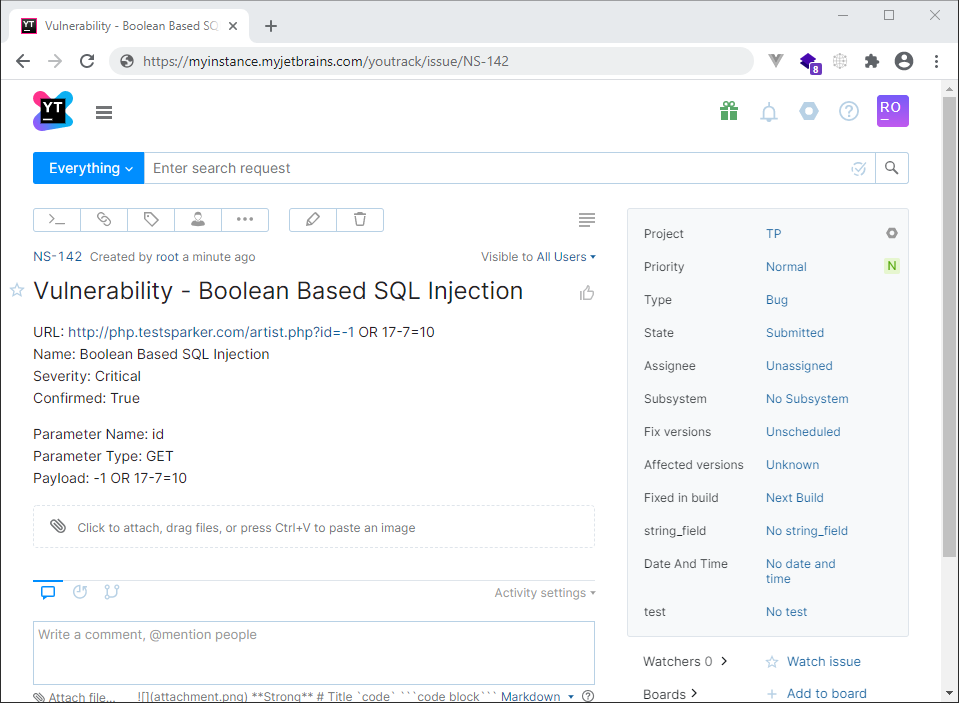The width and height of the screenshot is (959, 703).
Task: Toggle the like thumbs-up on the issue
Action: pyautogui.click(x=587, y=292)
